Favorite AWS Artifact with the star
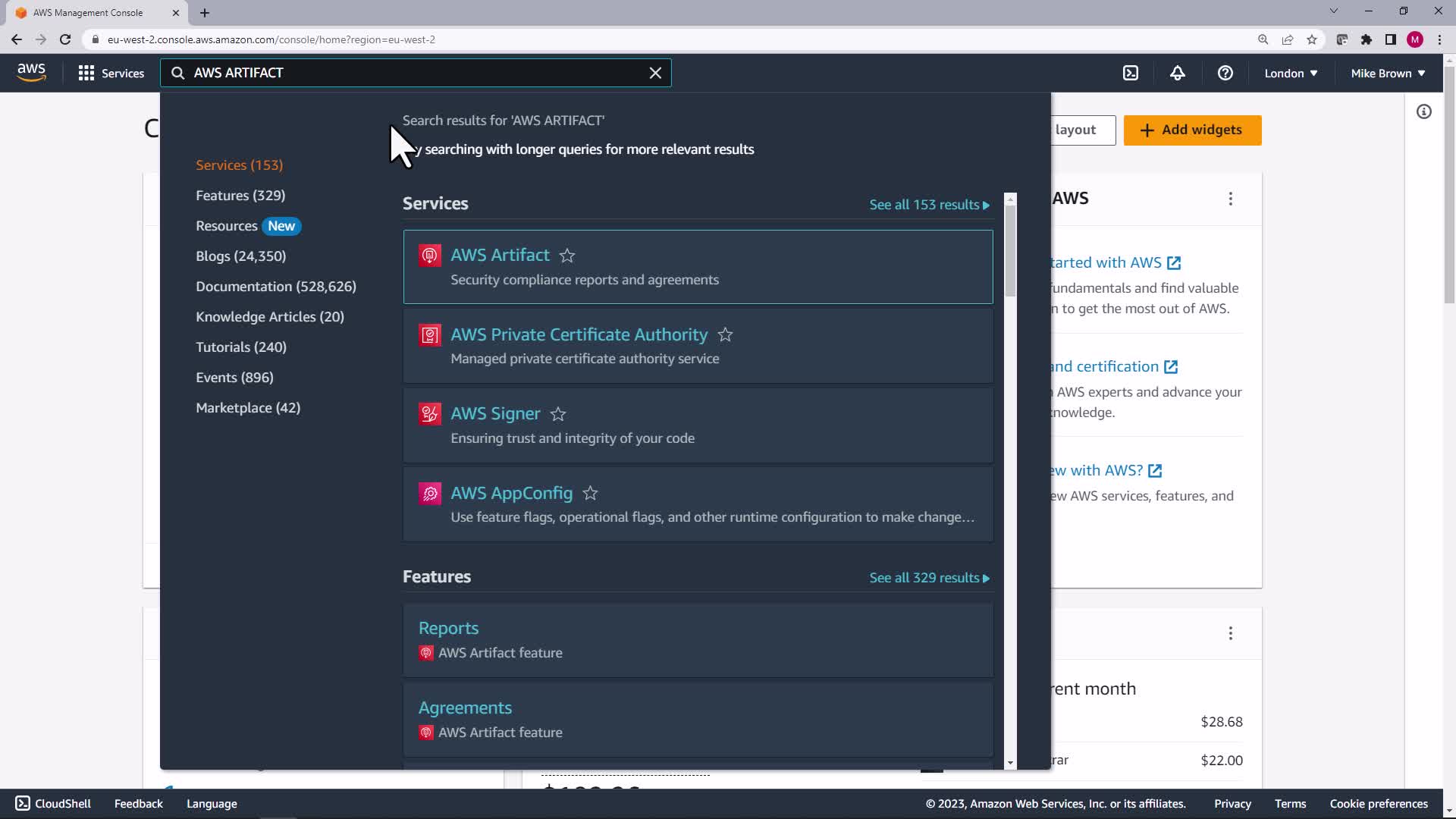This screenshot has width=1456, height=819. pyautogui.click(x=566, y=256)
